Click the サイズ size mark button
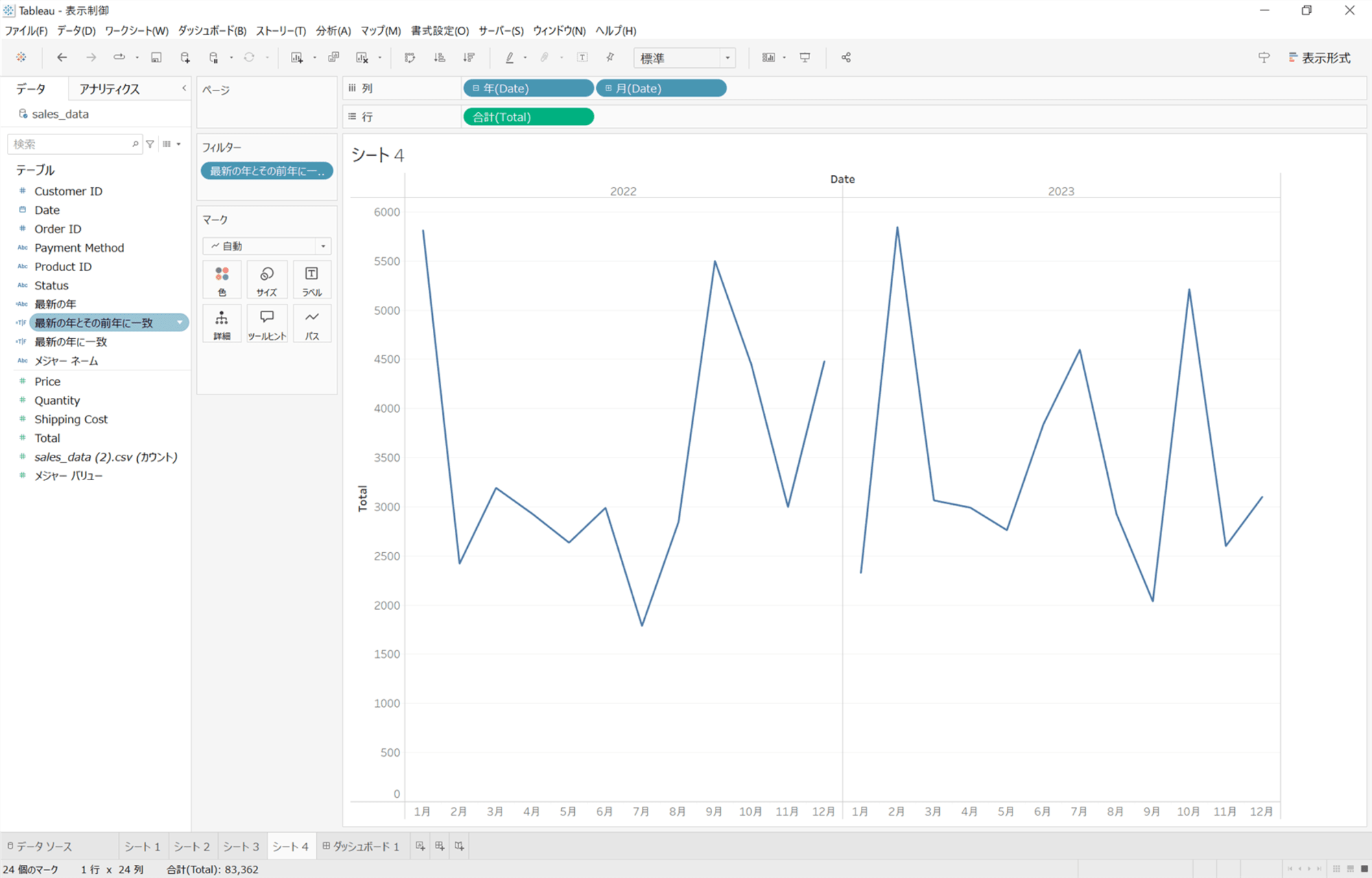1372x878 pixels. pos(267,280)
